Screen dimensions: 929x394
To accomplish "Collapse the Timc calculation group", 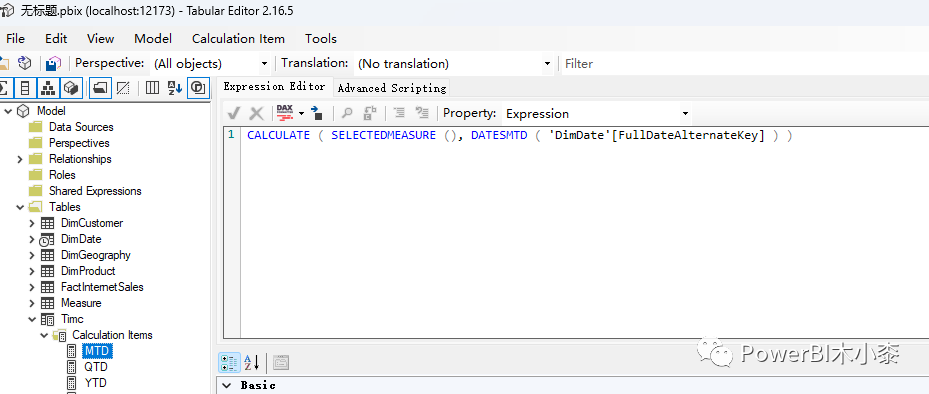I will click(x=32, y=319).
